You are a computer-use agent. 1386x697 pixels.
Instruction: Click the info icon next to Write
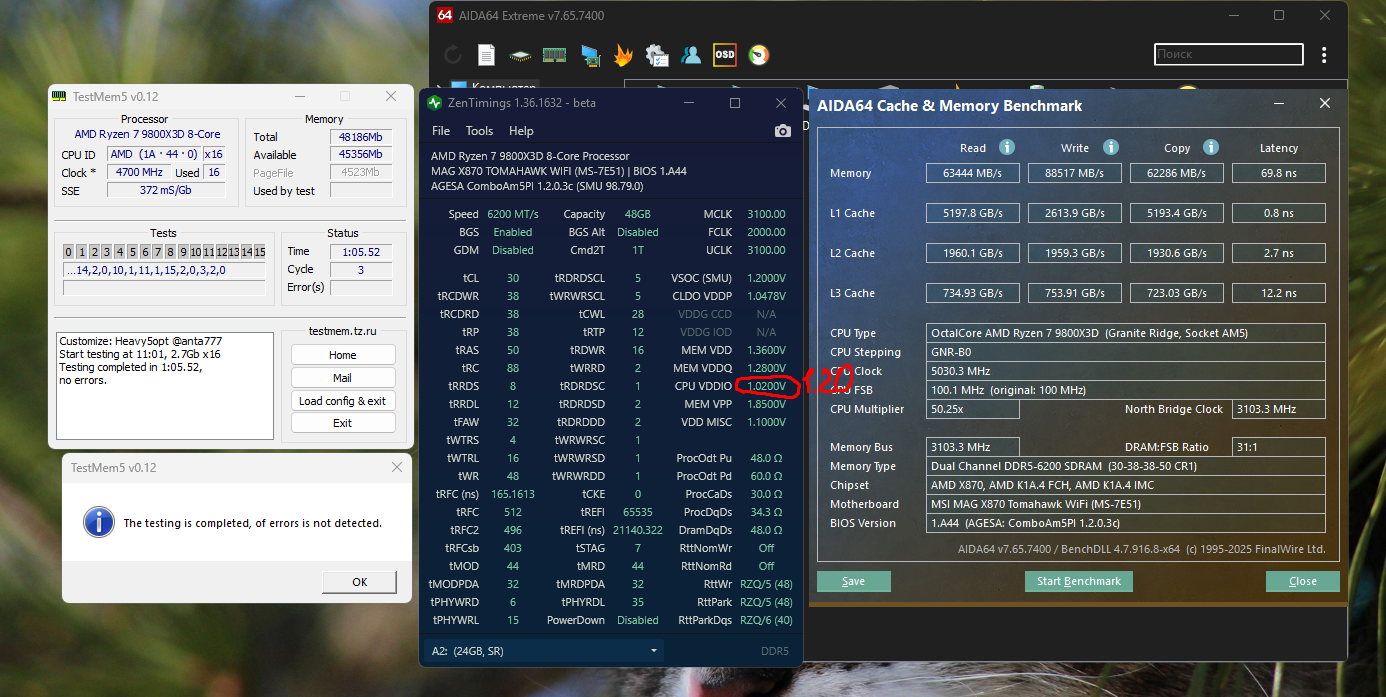pos(1110,147)
